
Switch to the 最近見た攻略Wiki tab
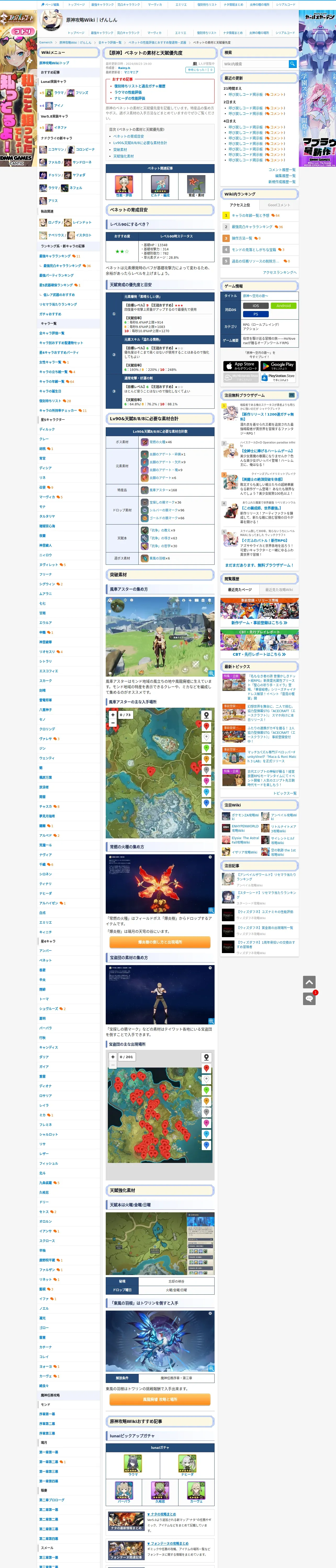(x=279, y=590)
